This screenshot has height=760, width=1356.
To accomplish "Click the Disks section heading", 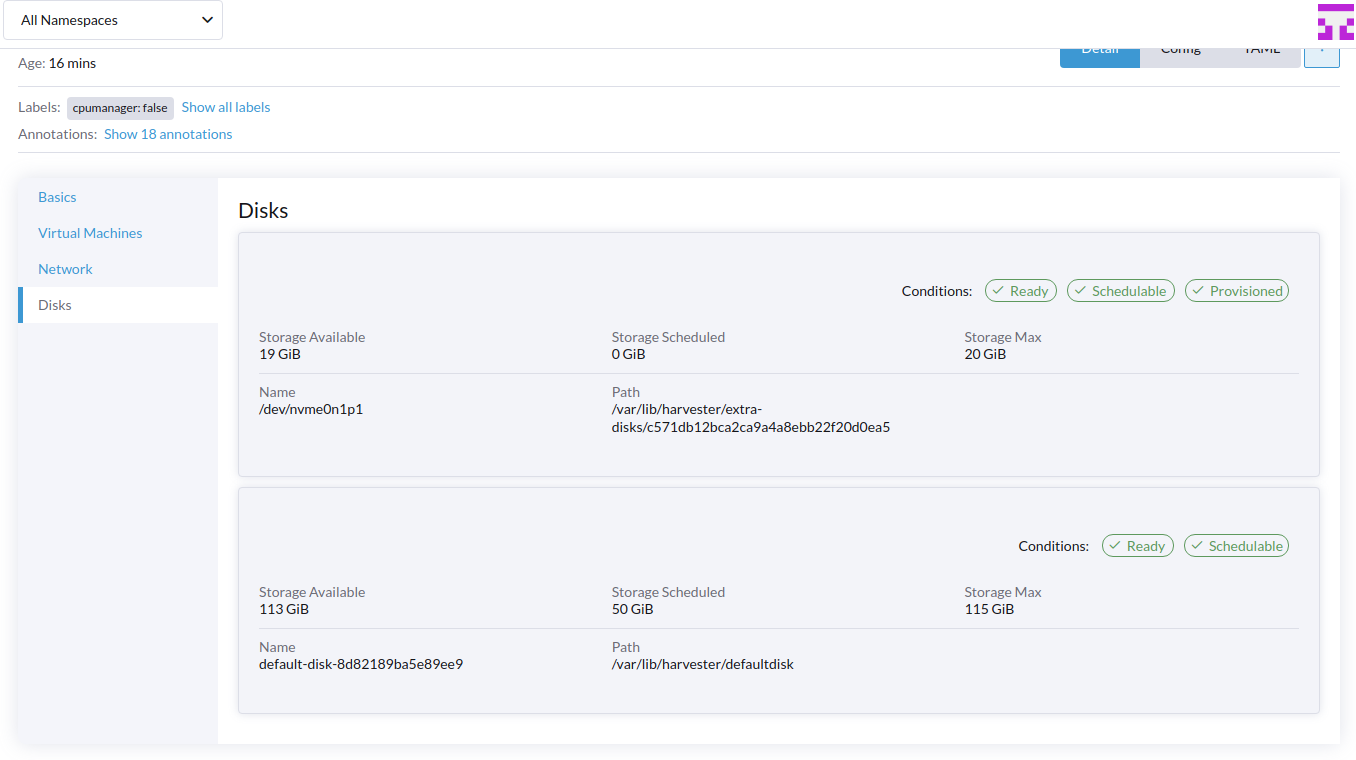I will 263,211.
